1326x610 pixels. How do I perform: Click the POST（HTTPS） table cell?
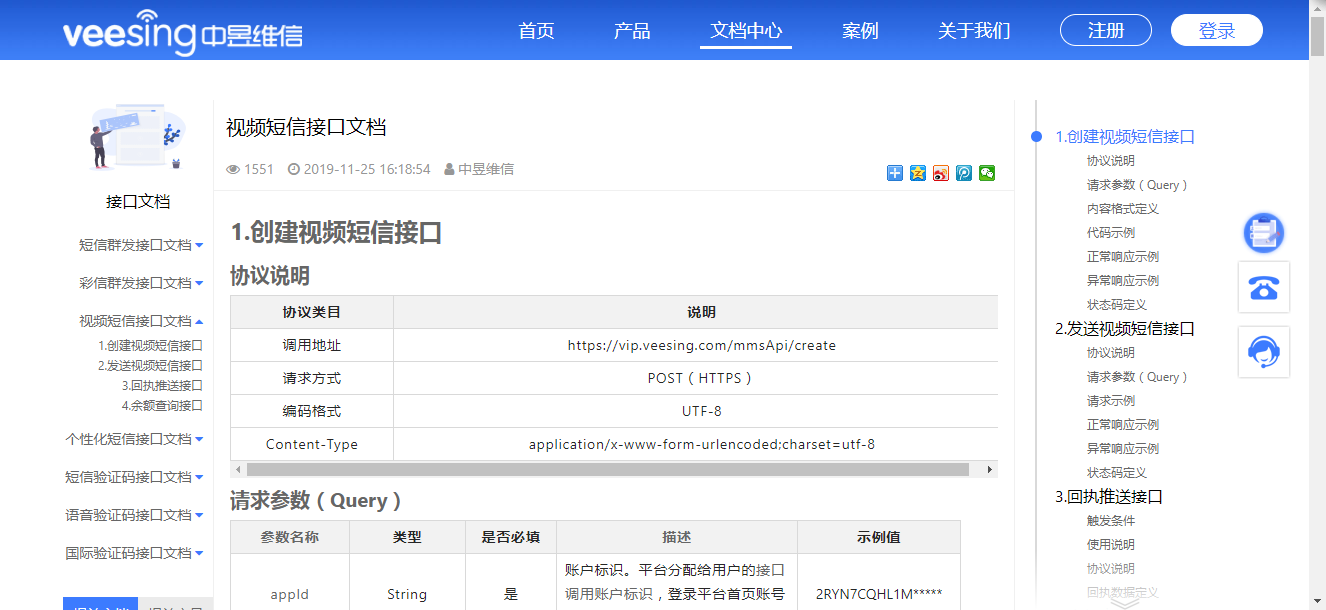tap(701, 378)
